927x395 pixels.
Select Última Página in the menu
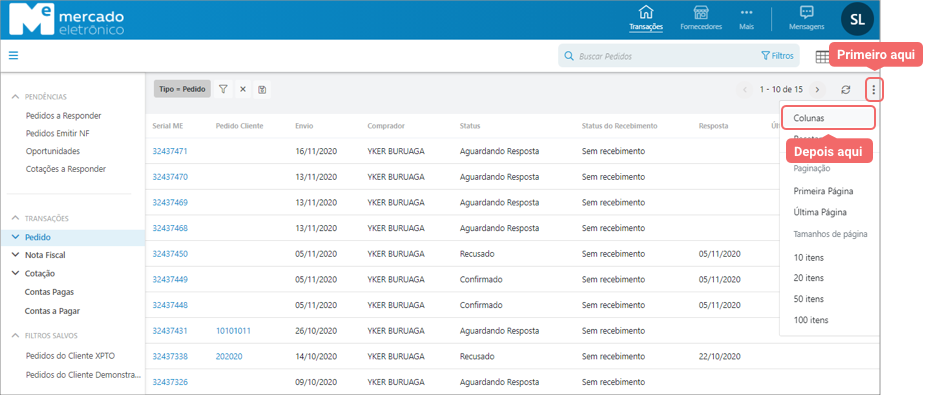820,212
